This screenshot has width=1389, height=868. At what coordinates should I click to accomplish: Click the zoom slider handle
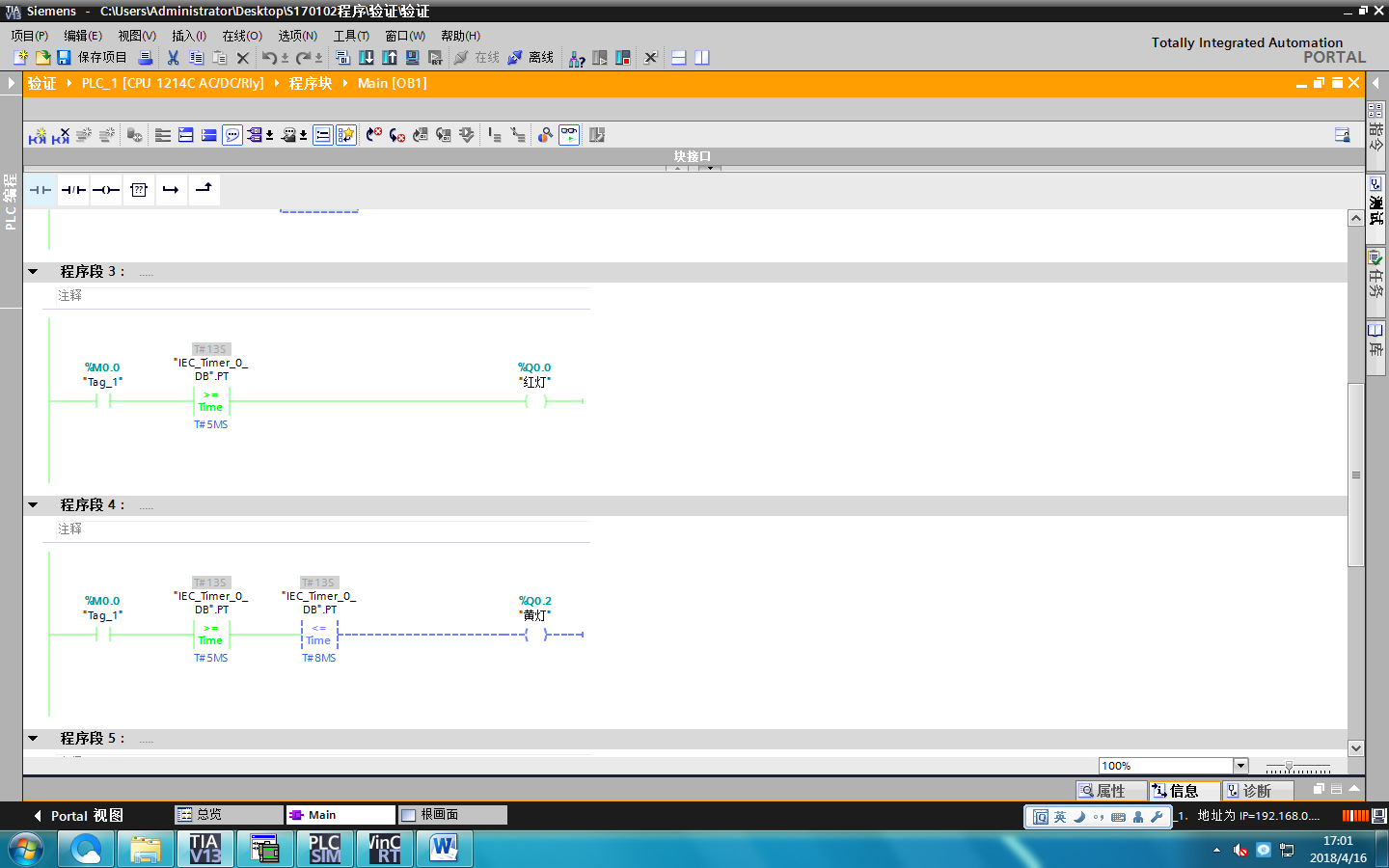click(1289, 767)
